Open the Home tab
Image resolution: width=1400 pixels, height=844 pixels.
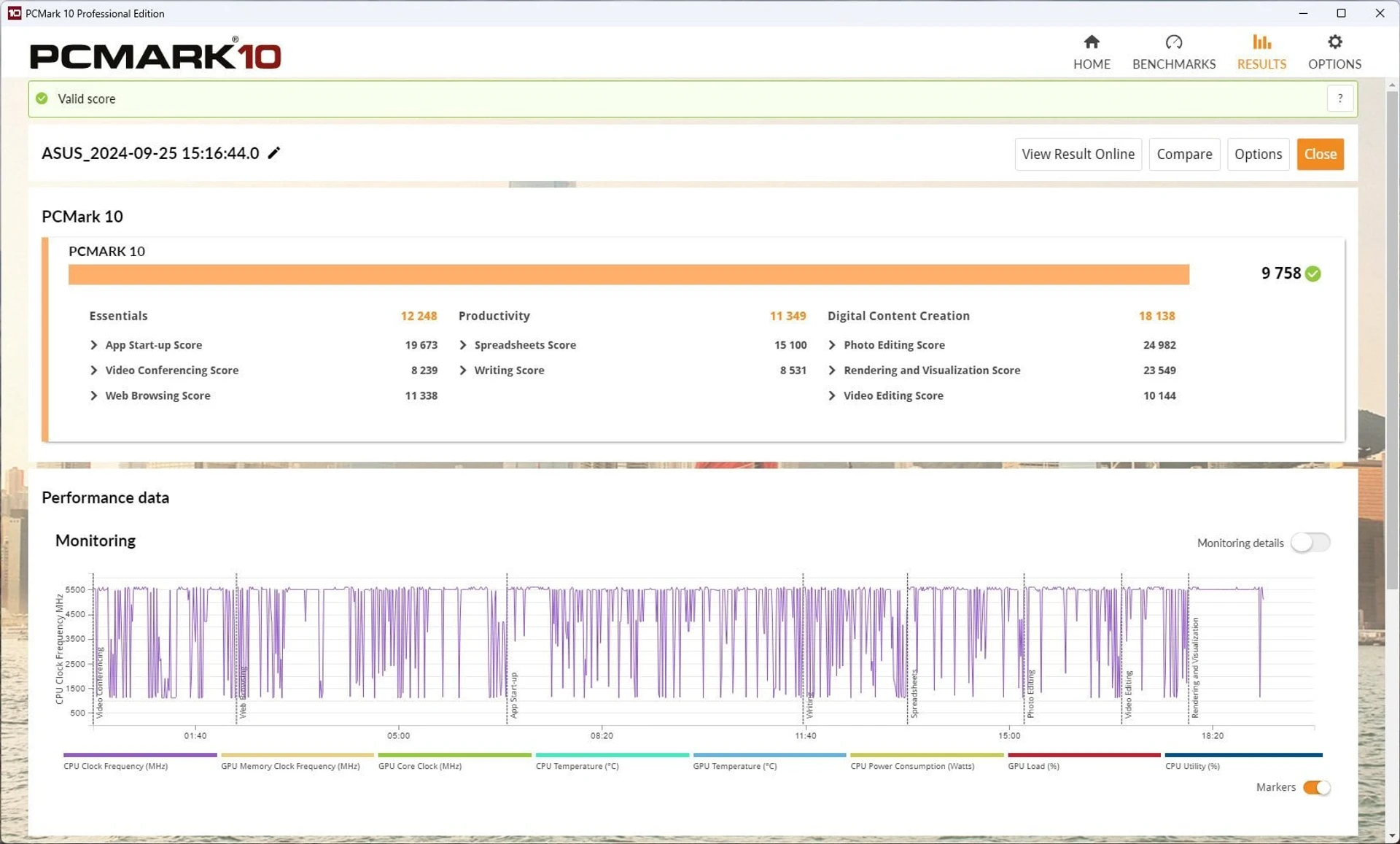1092,53
